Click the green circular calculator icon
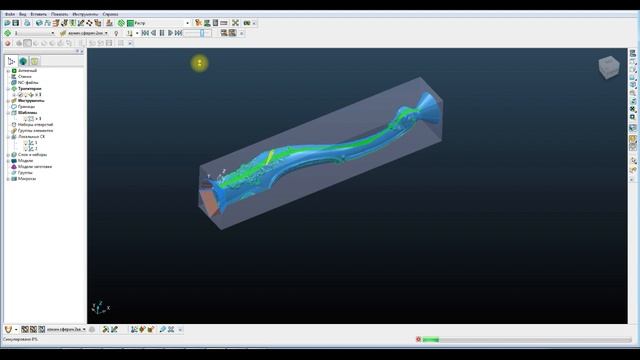The image size is (640, 360). 121,23
